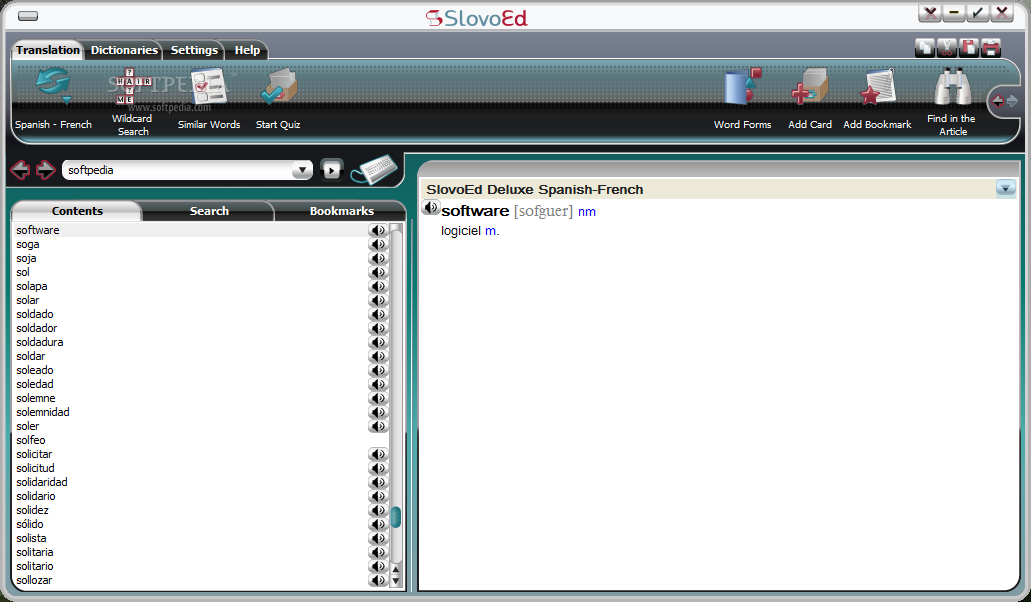Play audio for solicitar in list

(378, 454)
